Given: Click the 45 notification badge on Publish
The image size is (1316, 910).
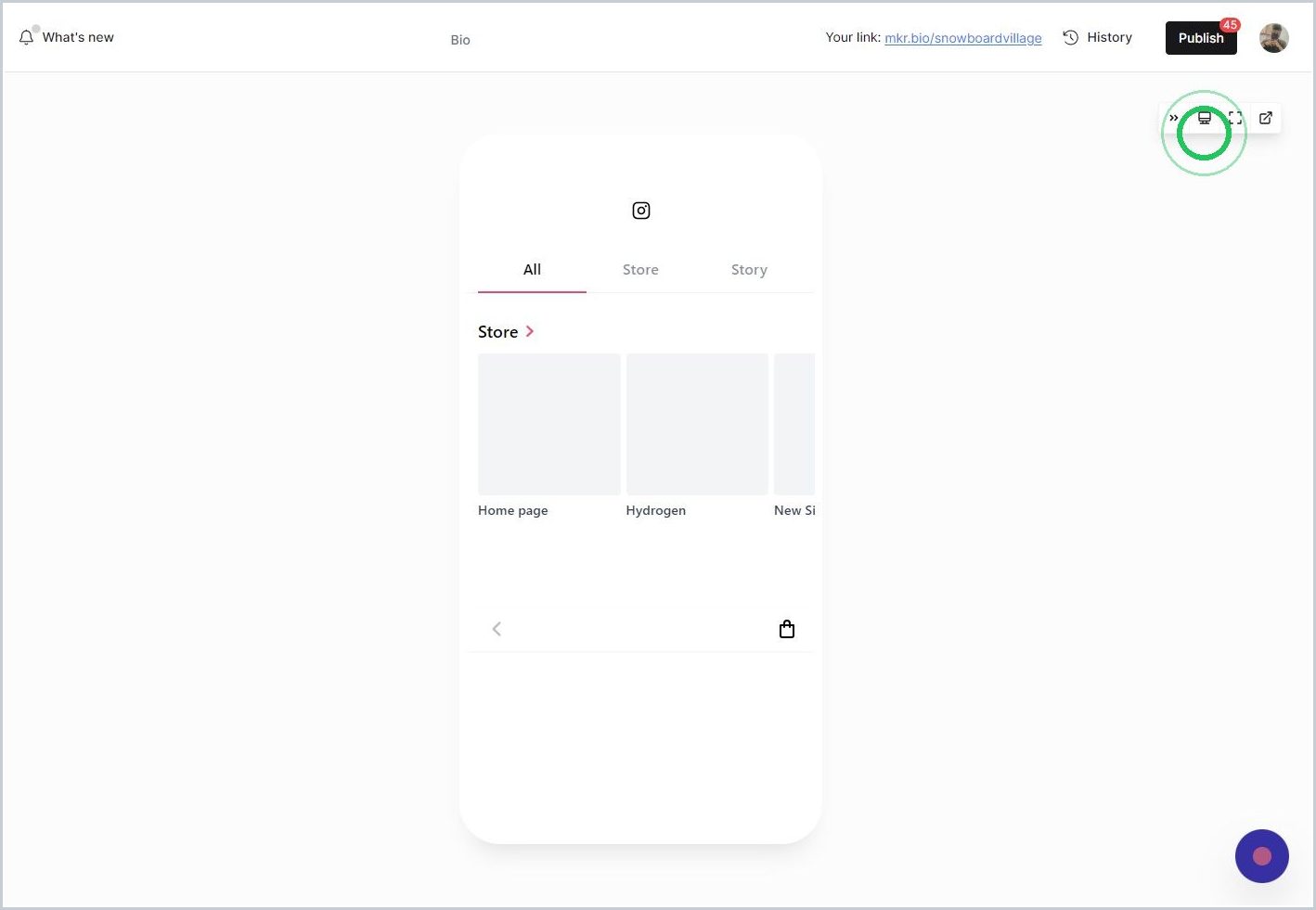Looking at the screenshot, I should (1230, 25).
